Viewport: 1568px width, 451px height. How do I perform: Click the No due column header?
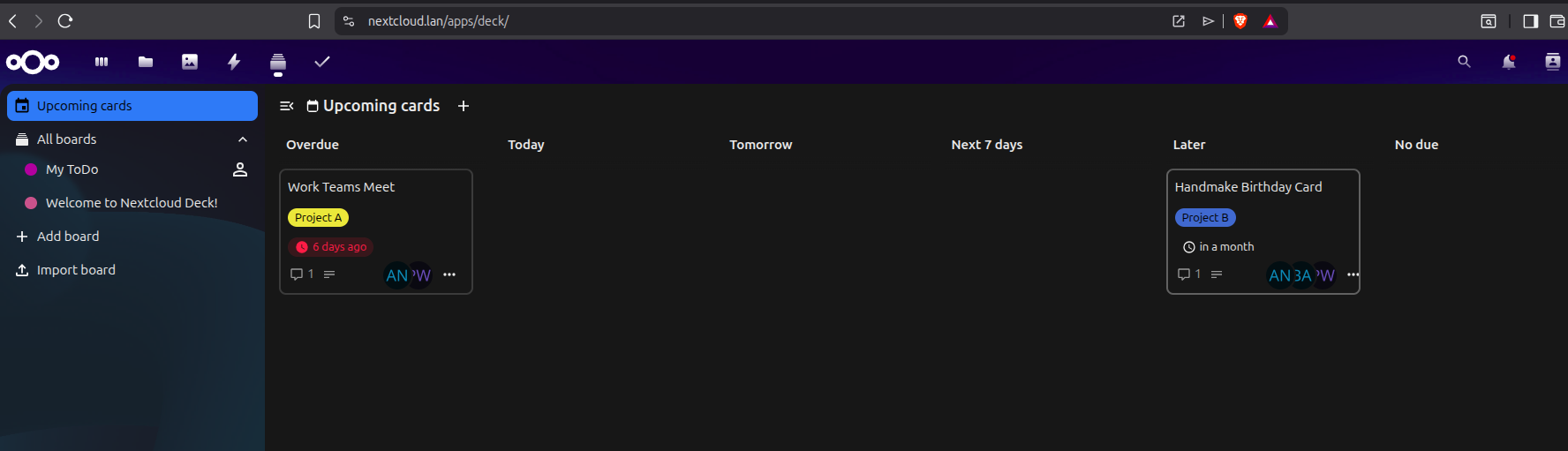pos(1416,145)
